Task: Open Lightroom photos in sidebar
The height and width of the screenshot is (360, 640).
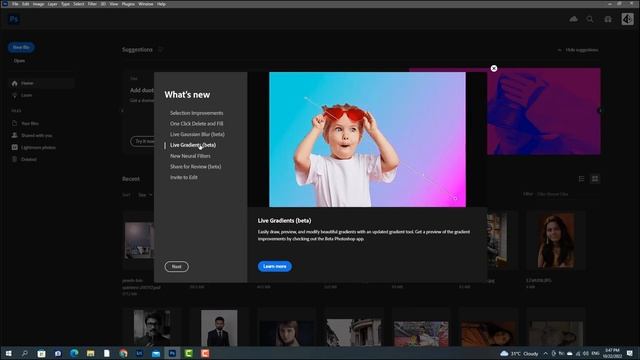Action: (x=38, y=147)
